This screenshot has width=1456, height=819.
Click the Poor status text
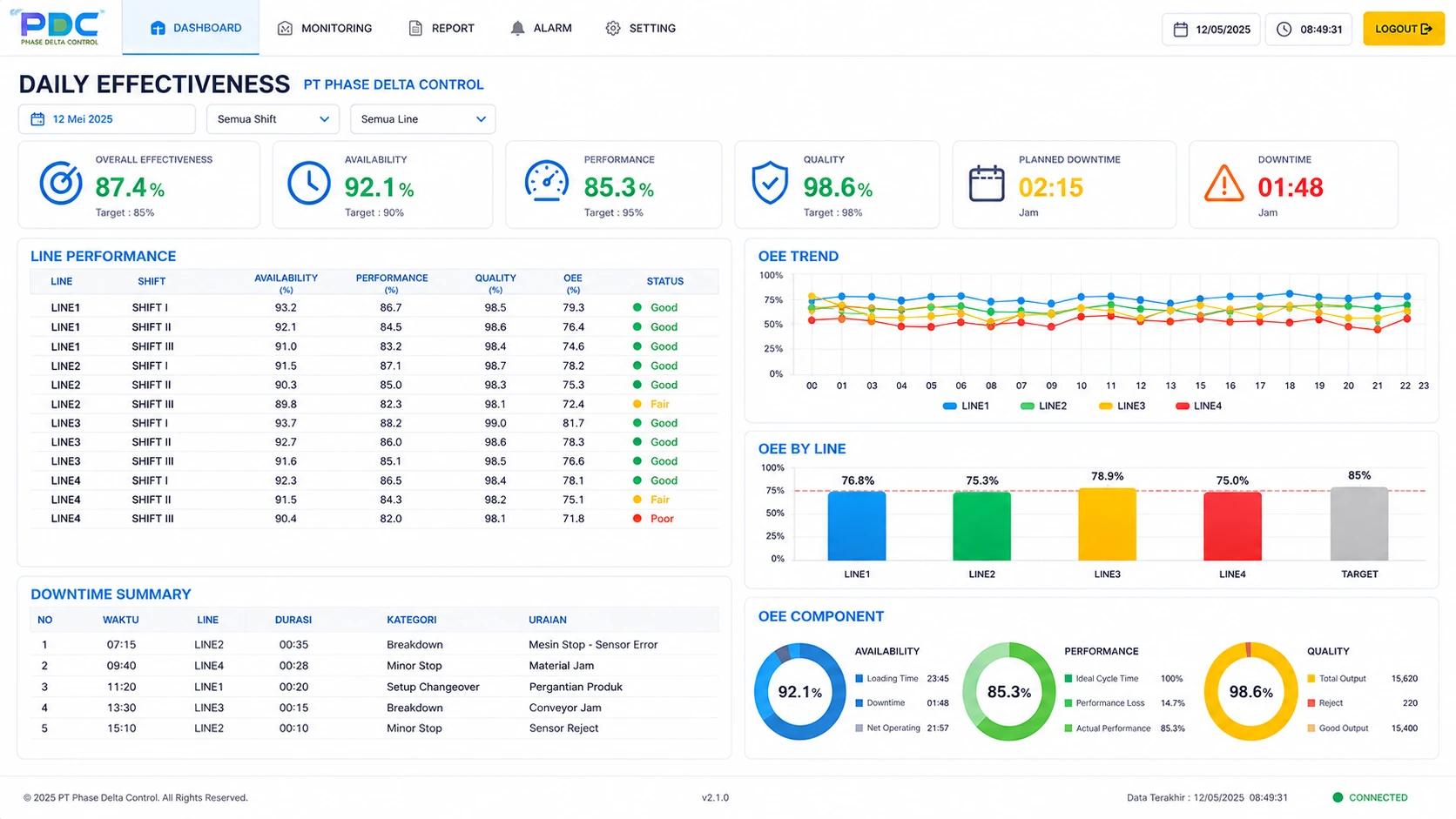tap(663, 519)
